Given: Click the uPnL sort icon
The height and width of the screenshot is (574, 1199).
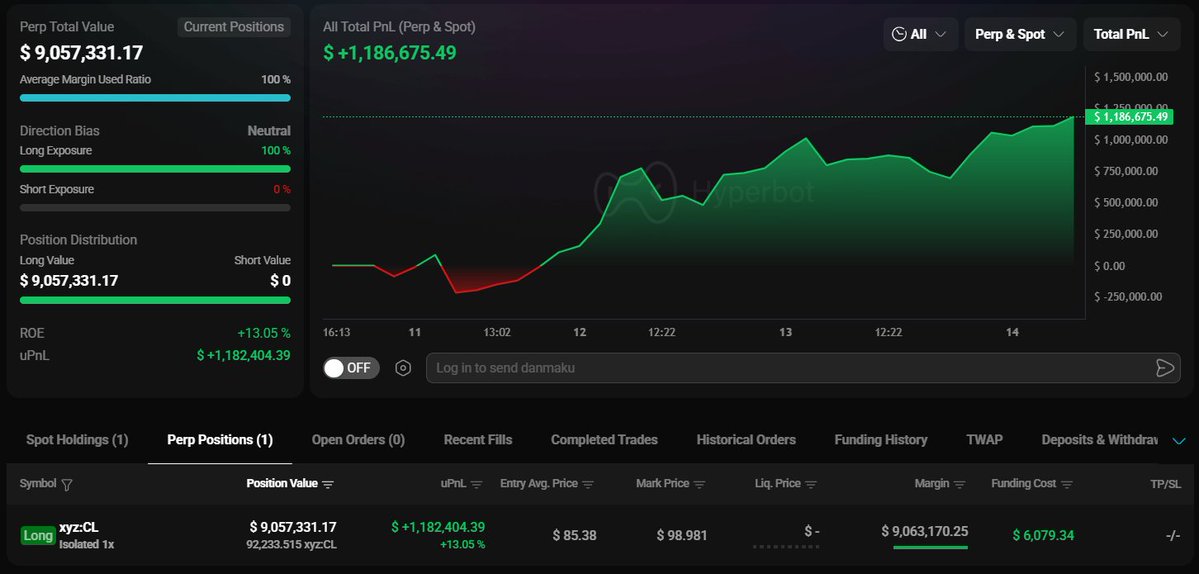Looking at the screenshot, I should click(476, 485).
